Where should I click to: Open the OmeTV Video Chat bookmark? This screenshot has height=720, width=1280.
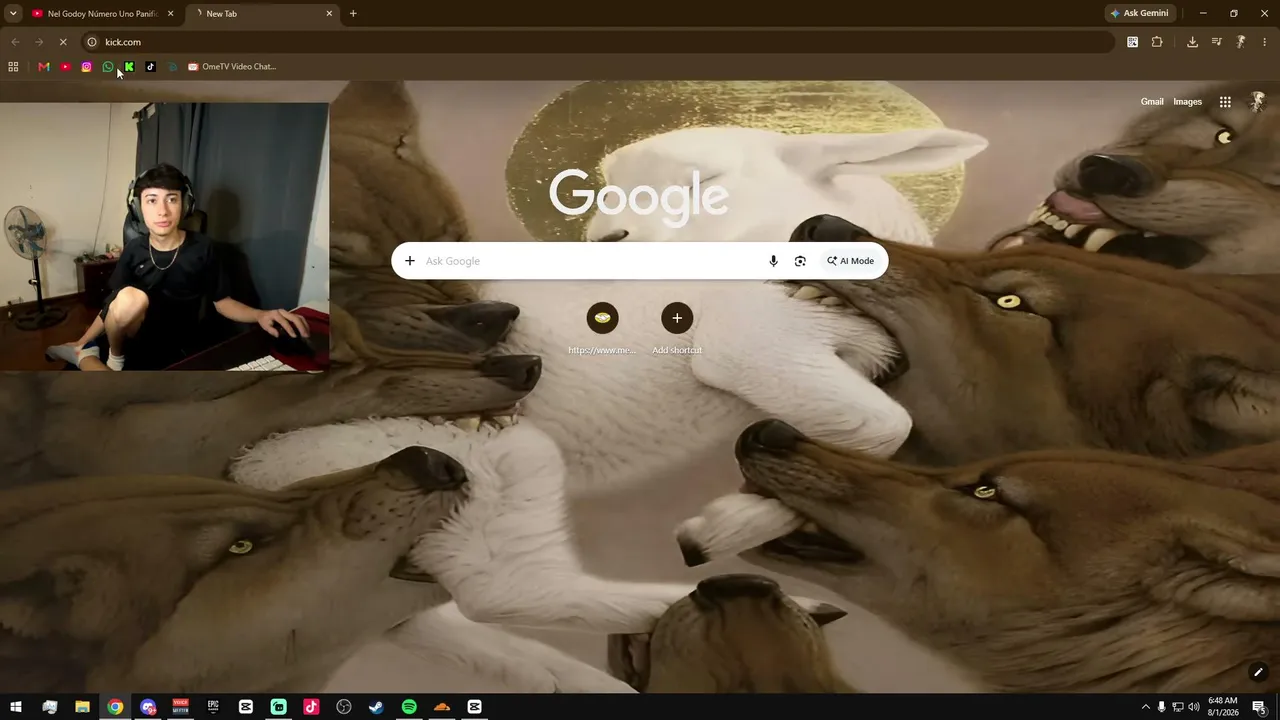(232, 67)
